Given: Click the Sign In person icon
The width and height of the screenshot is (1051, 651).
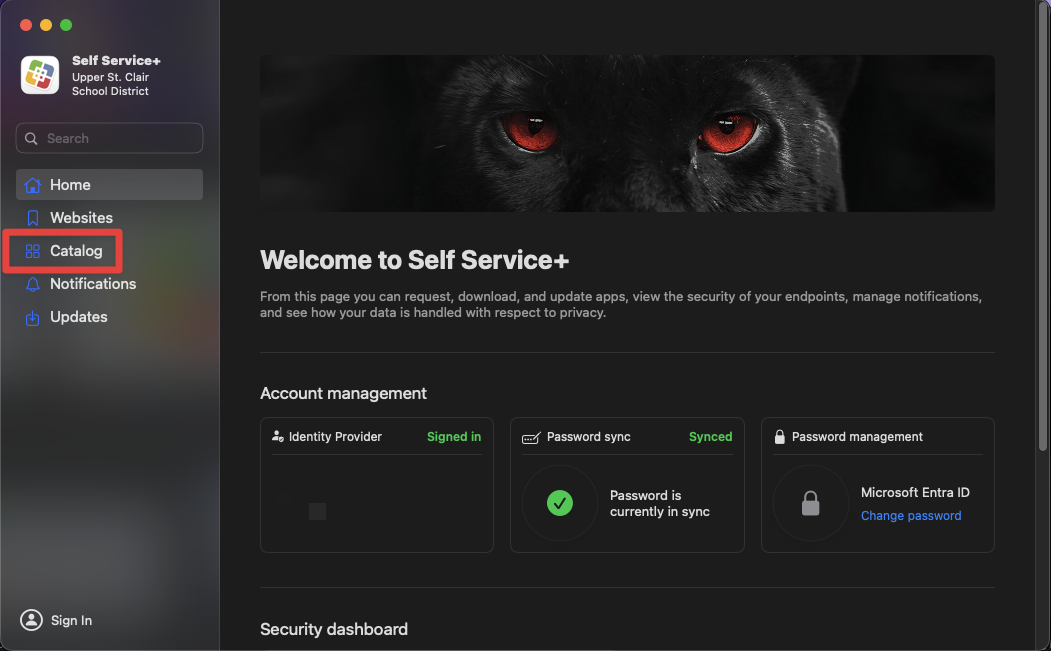Looking at the screenshot, I should pyautogui.click(x=32, y=620).
